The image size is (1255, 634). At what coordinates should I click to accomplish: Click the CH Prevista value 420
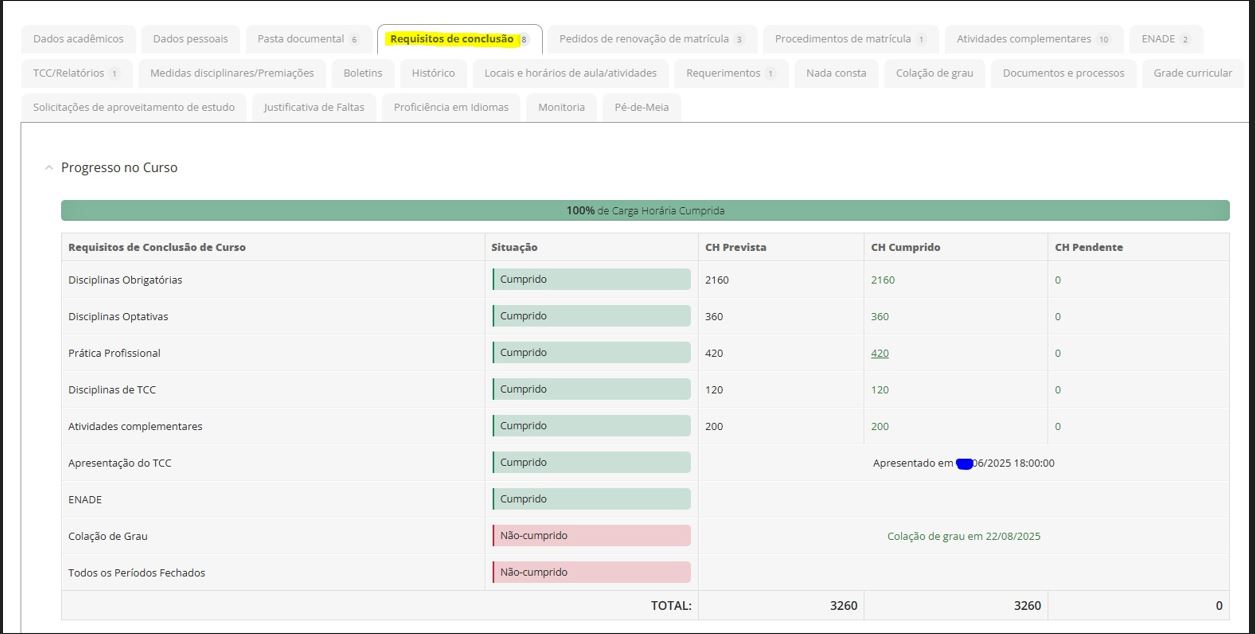(x=714, y=353)
